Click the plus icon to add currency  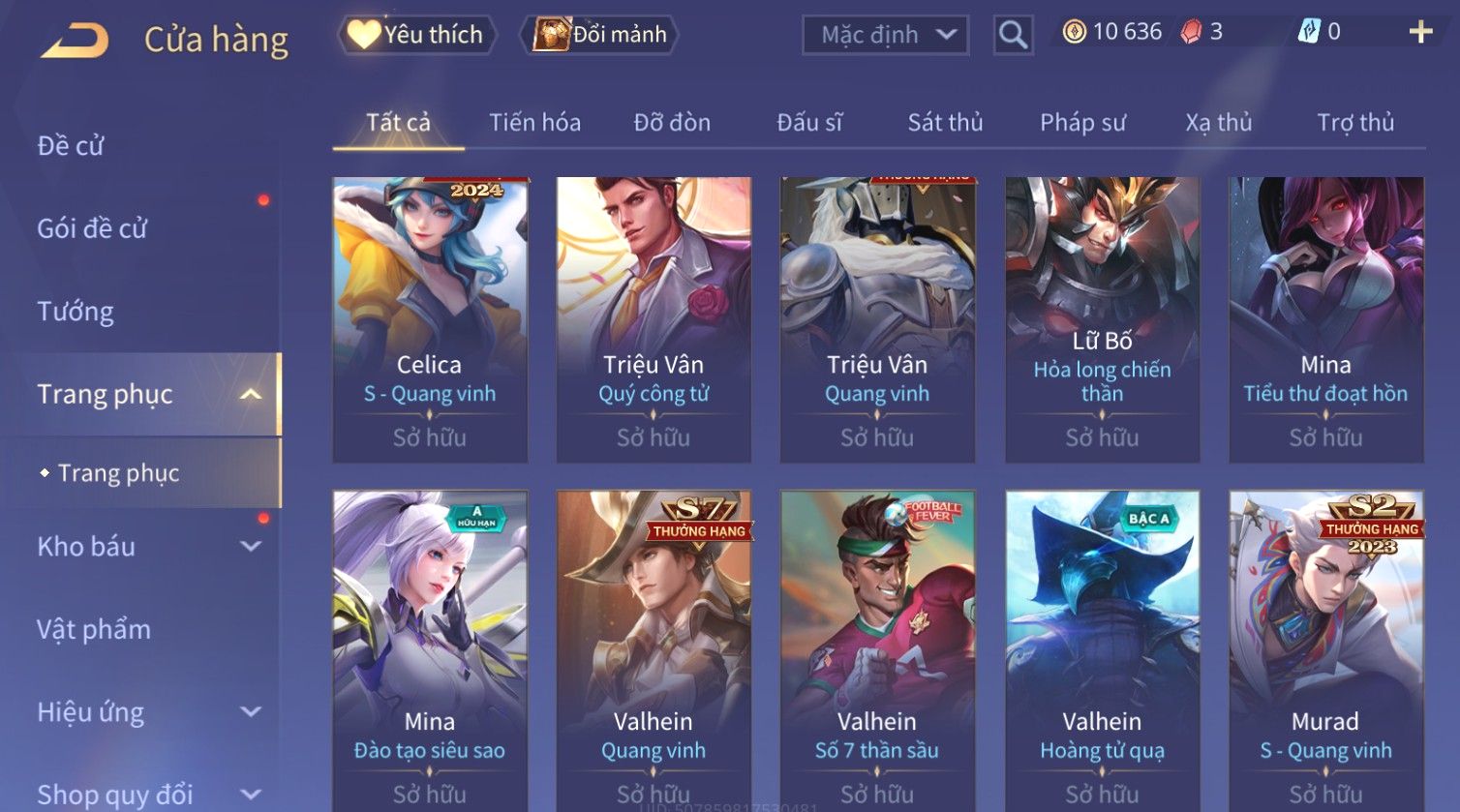[x=1420, y=33]
